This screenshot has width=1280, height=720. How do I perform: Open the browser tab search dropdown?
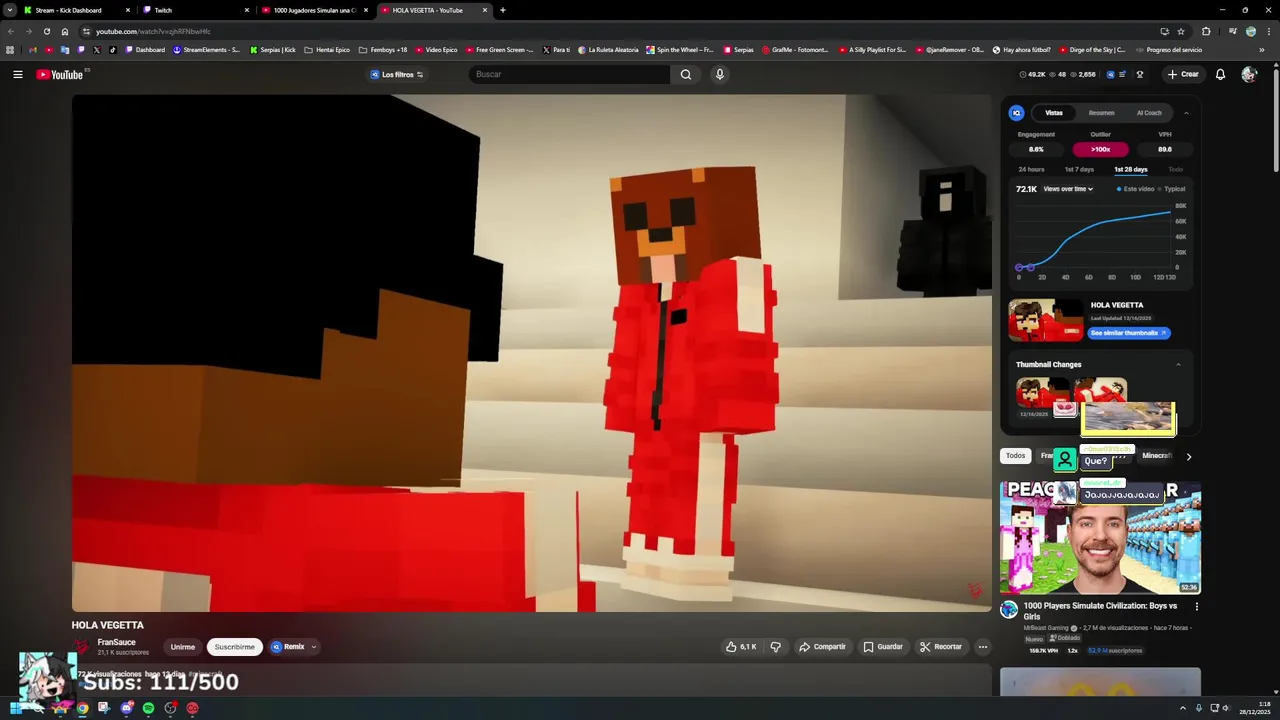(9, 10)
